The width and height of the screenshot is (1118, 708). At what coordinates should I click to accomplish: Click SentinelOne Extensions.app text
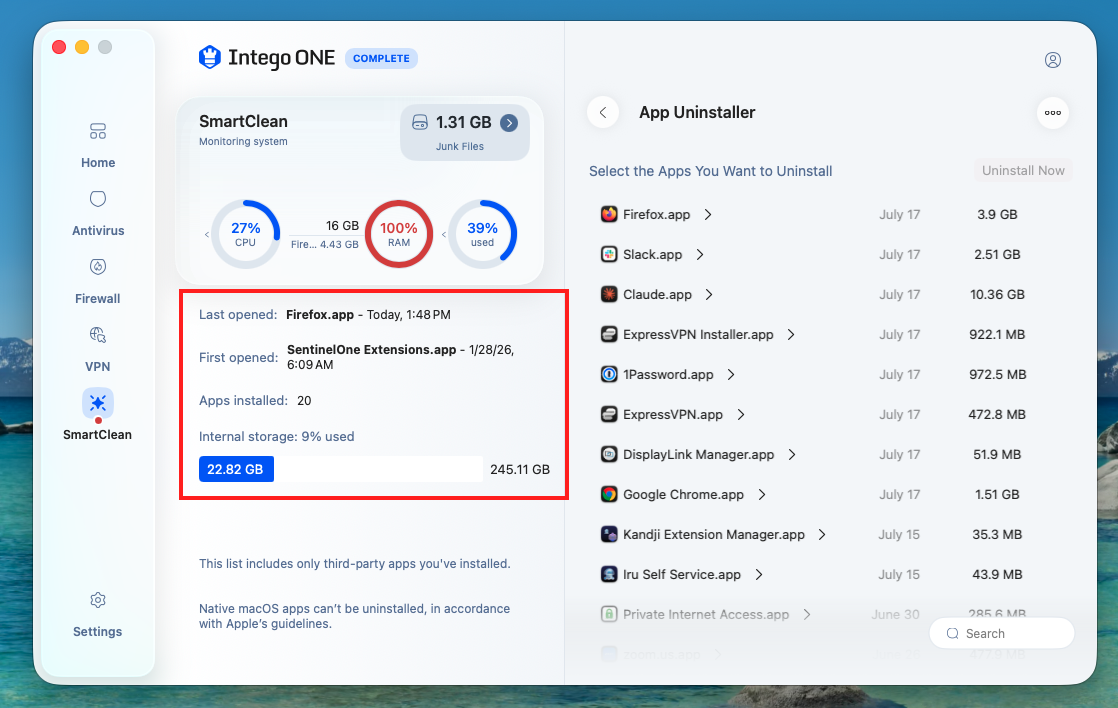coord(371,349)
